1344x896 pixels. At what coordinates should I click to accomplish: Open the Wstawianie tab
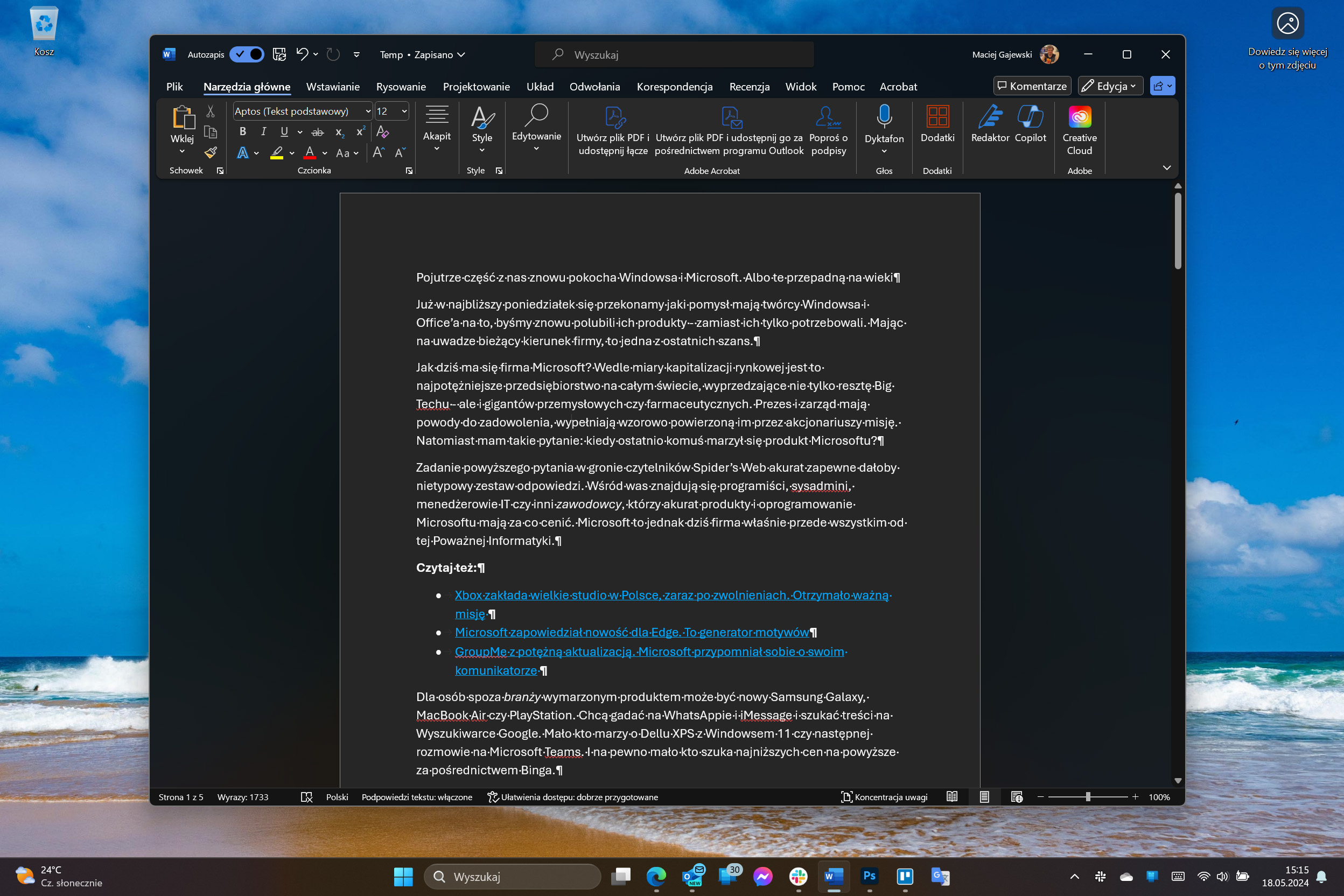(333, 86)
